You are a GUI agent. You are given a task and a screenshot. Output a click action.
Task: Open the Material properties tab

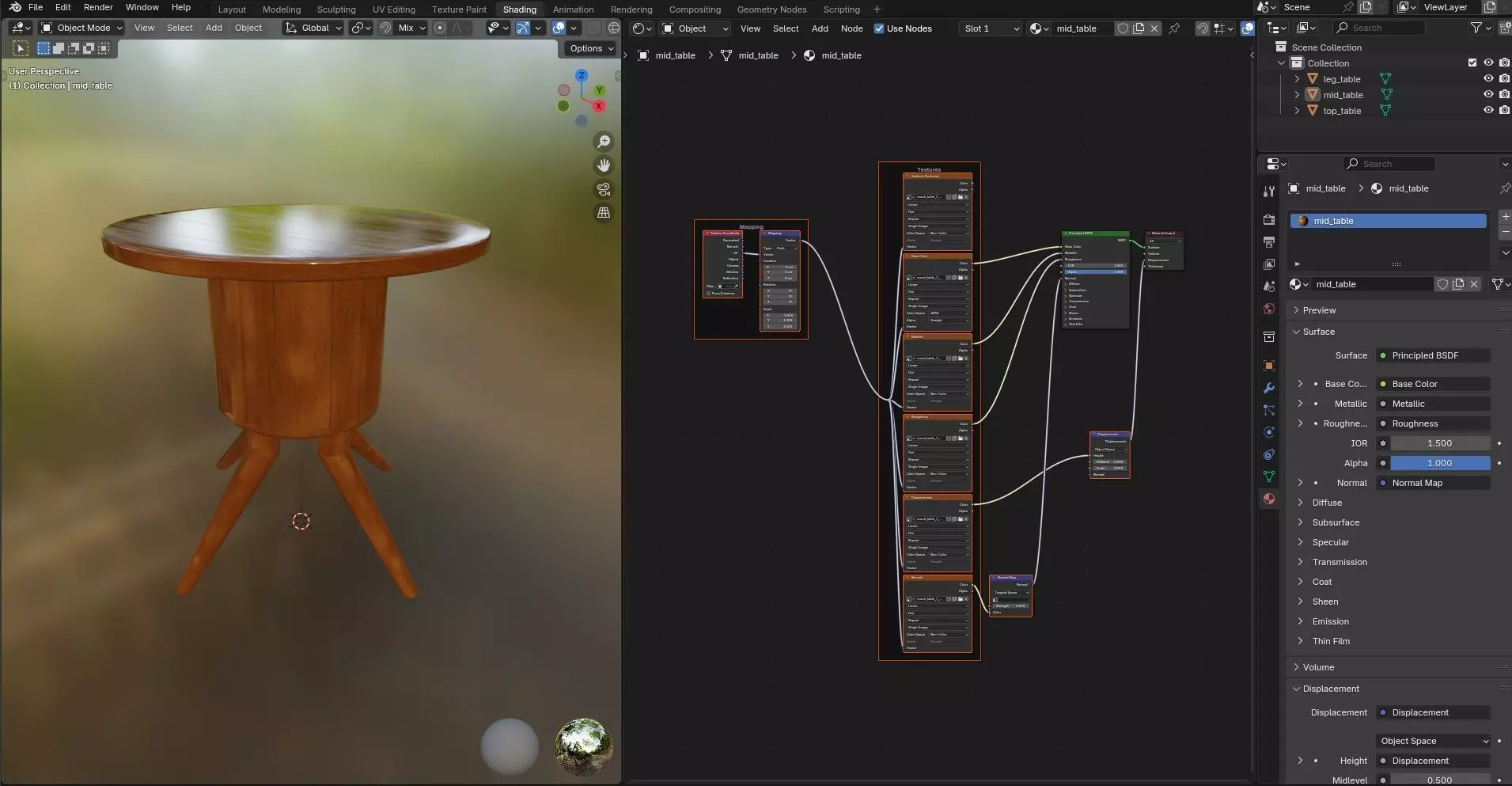tap(1269, 499)
